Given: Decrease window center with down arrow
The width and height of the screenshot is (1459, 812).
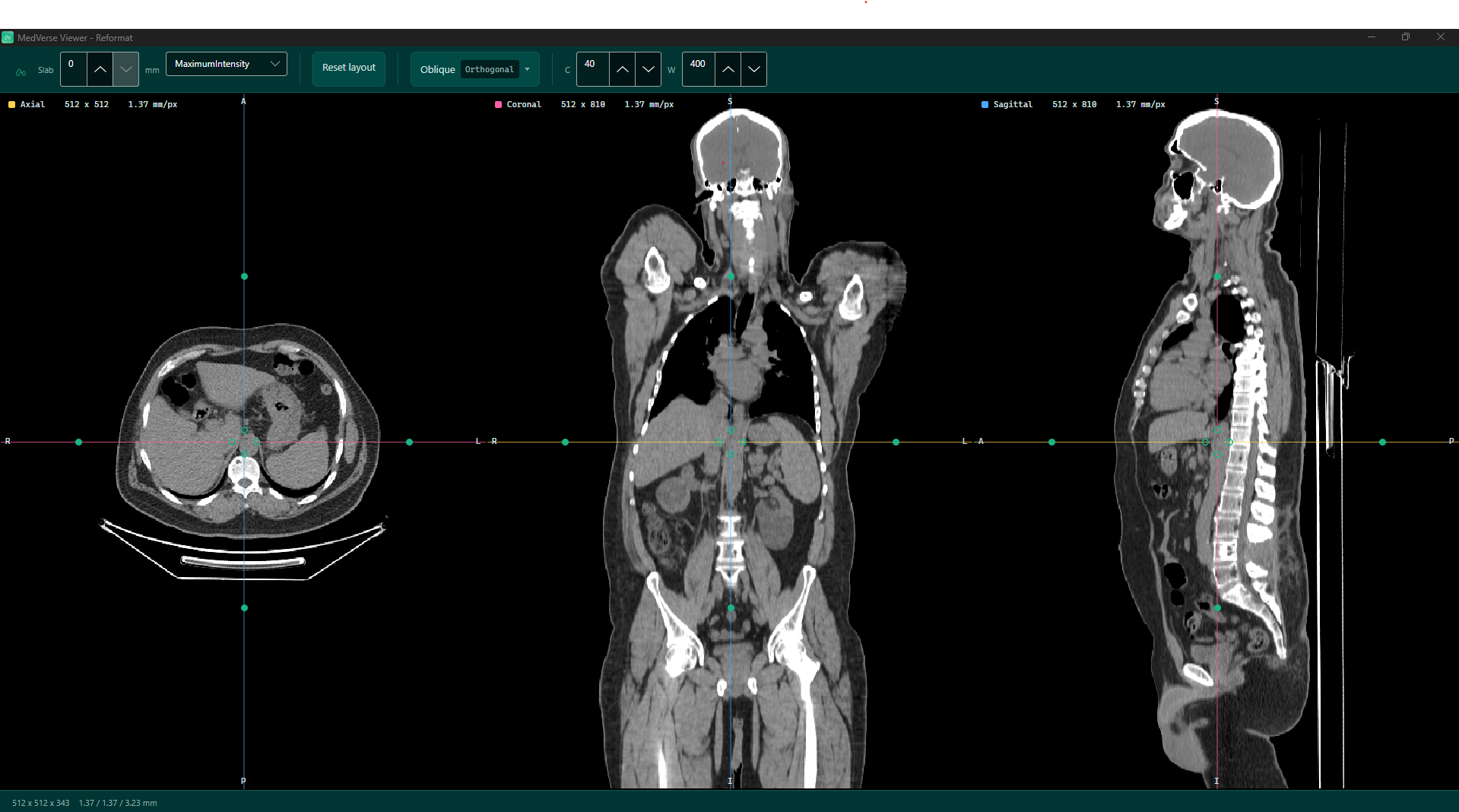Looking at the screenshot, I should [649, 69].
